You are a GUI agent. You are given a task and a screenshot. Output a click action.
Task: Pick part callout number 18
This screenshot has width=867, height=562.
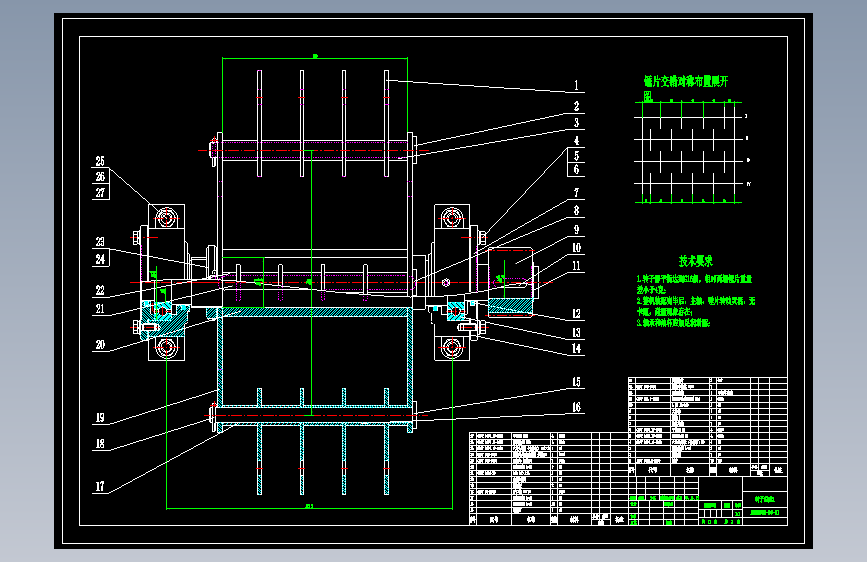100,444
